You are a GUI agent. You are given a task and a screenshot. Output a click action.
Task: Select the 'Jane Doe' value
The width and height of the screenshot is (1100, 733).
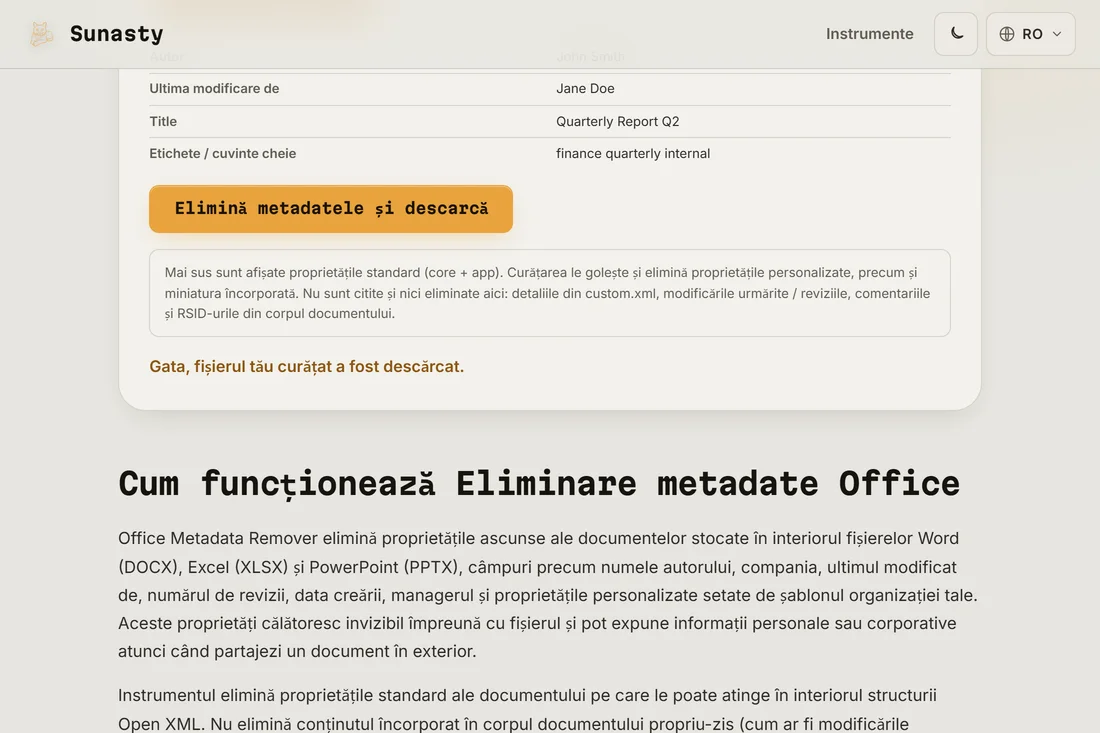coord(585,88)
